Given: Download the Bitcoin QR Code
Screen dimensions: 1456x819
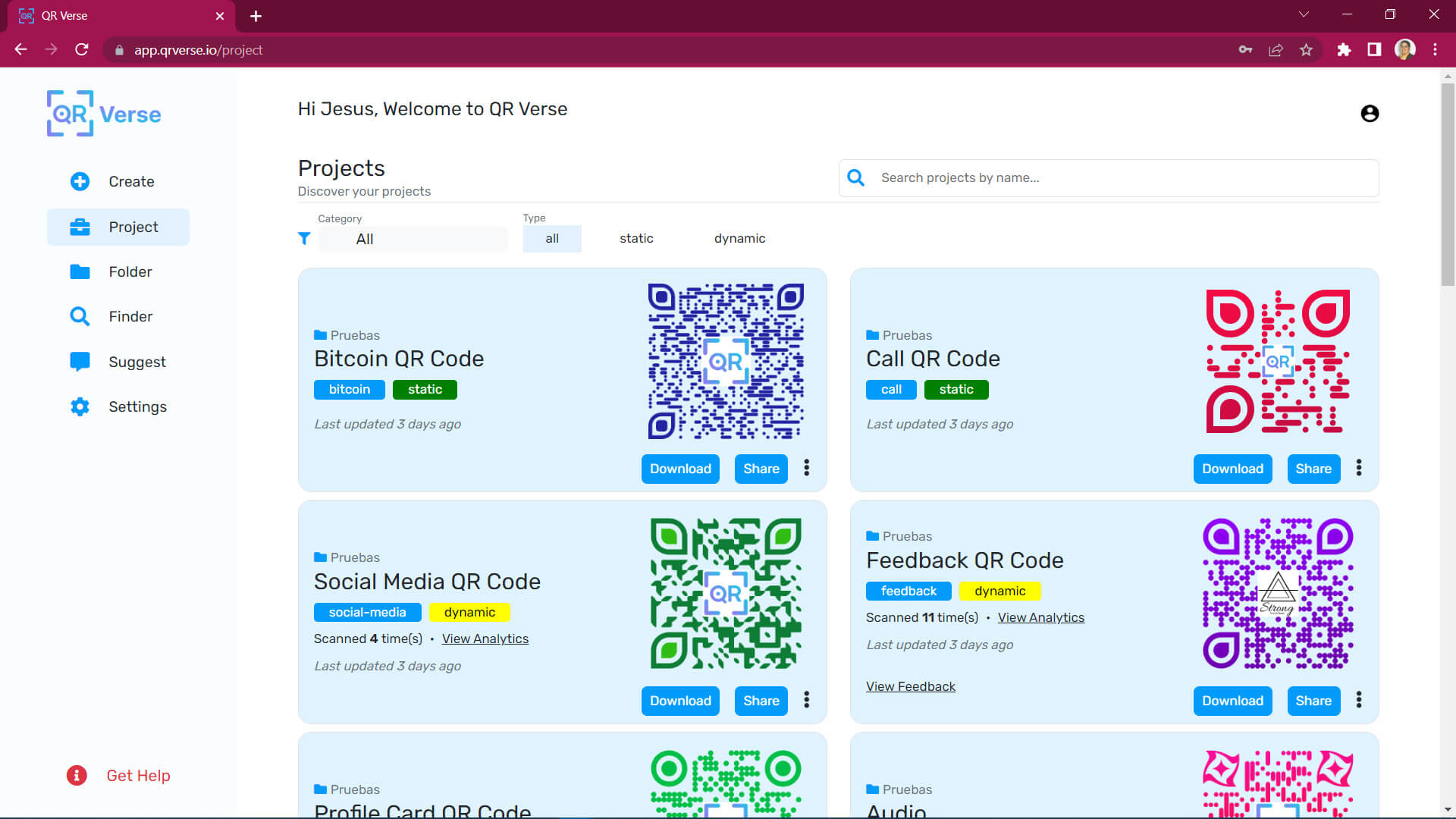Looking at the screenshot, I should coord(680,469).
